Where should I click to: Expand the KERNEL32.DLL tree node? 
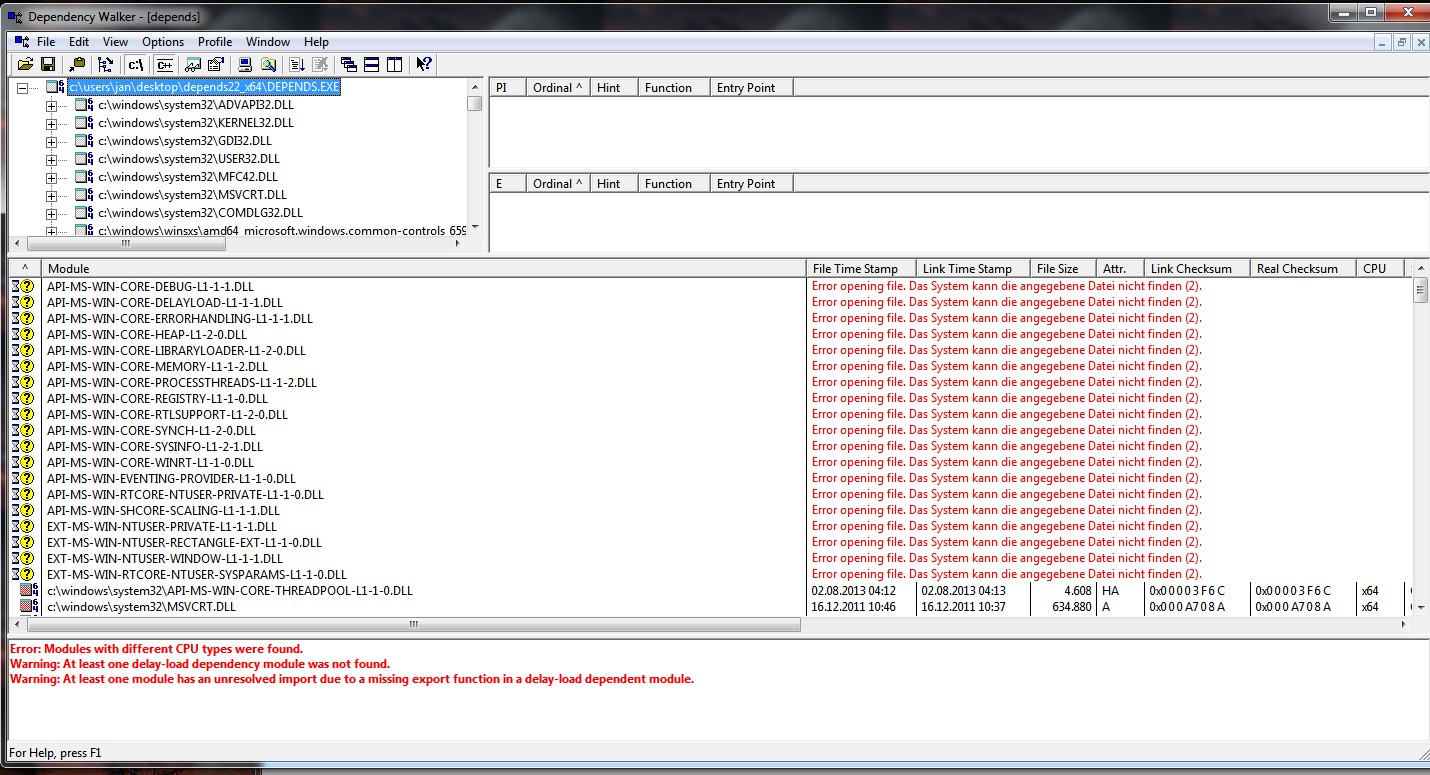coord(52,124)
